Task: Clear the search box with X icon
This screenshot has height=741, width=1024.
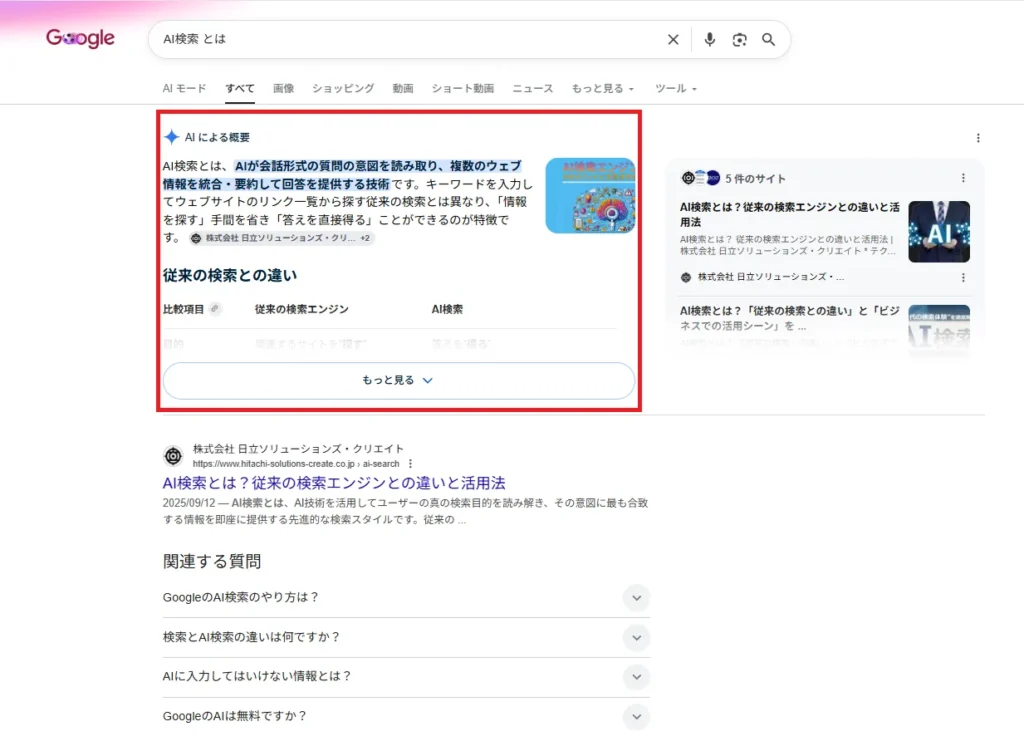Action: click(x=673, y=39)
